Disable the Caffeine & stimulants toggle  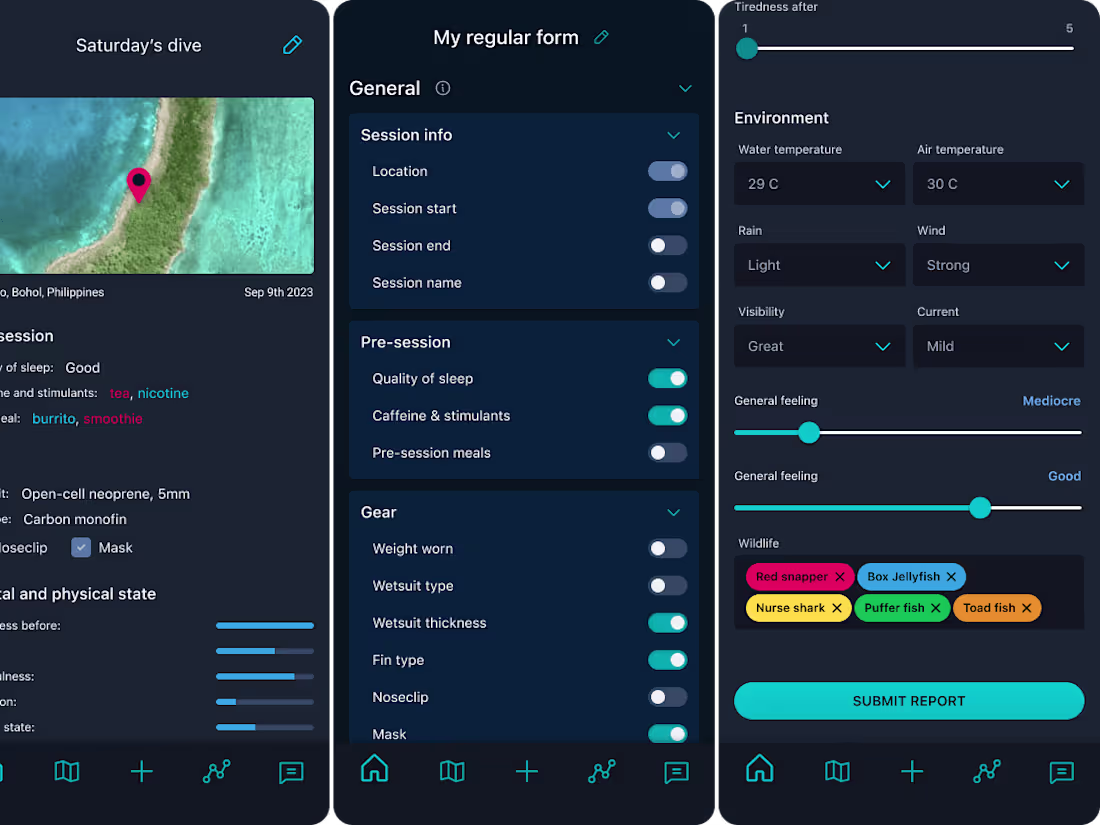click(x=667, y=415)
